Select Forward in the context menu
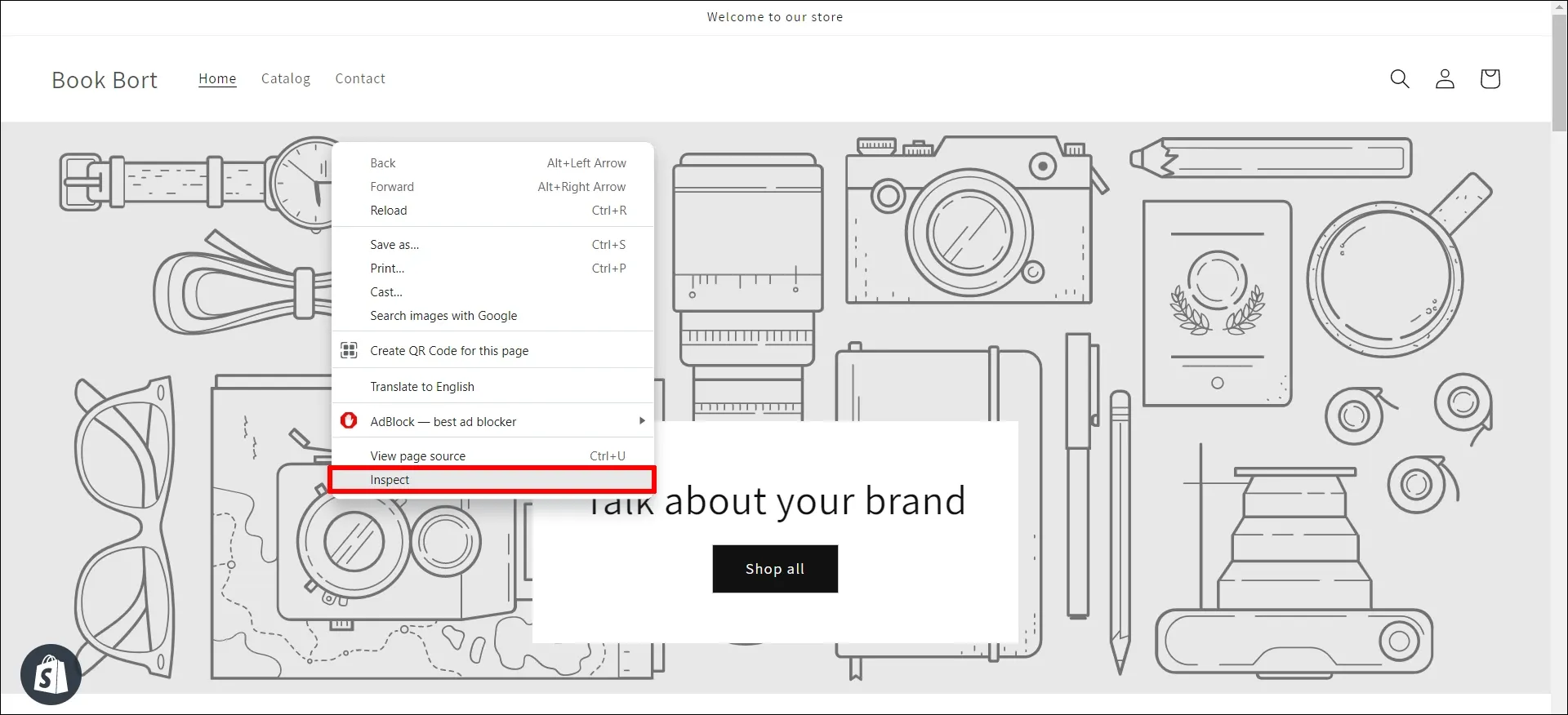 (492, 187)
